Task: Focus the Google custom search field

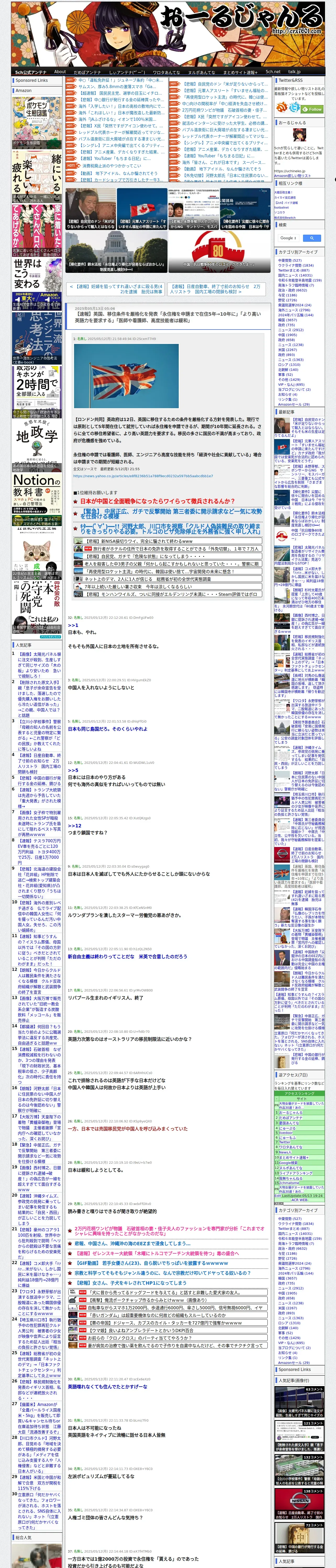Action: [x=288, y=238]
